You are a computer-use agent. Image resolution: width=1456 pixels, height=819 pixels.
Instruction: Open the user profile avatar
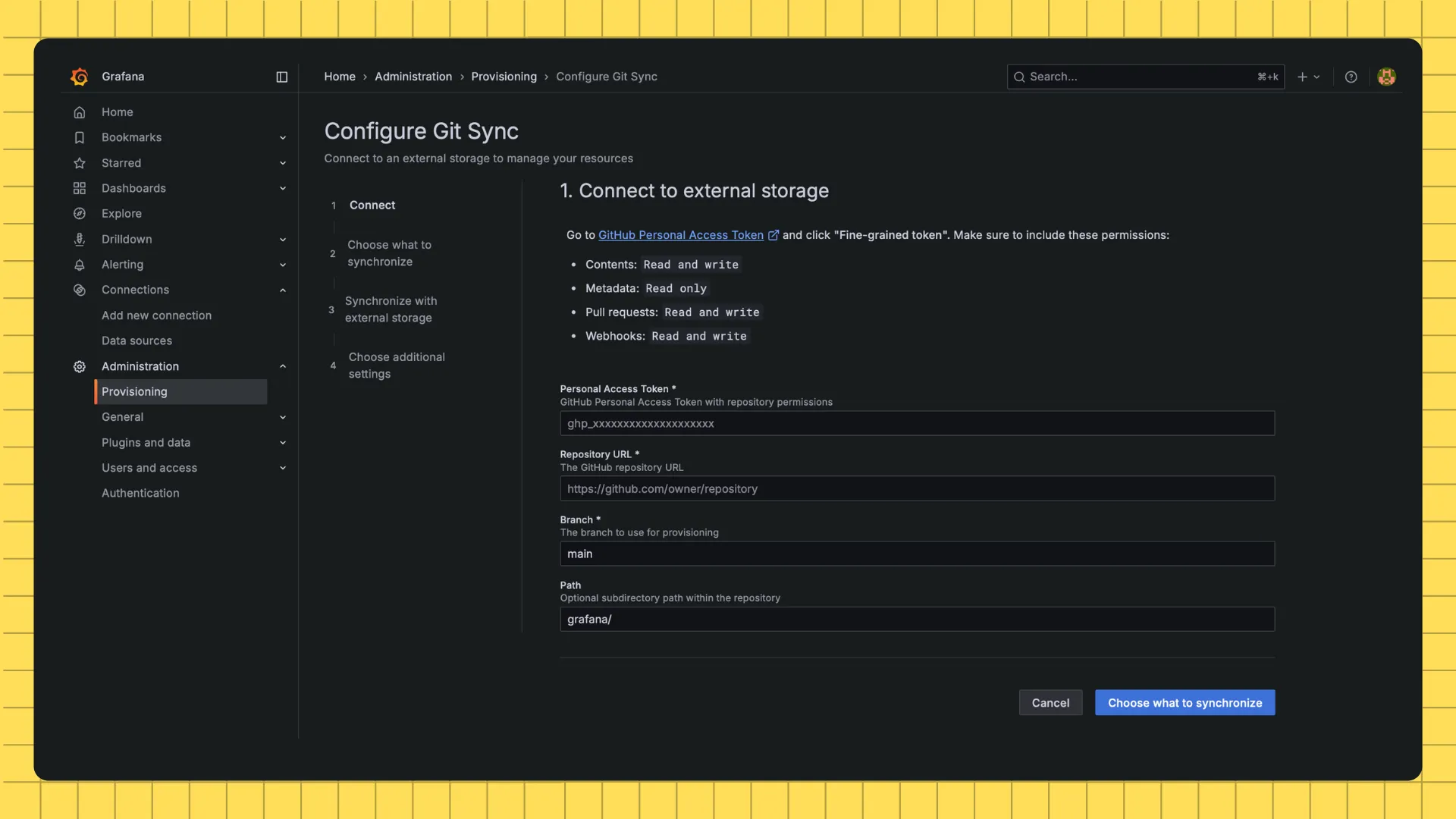[1386, 77]
